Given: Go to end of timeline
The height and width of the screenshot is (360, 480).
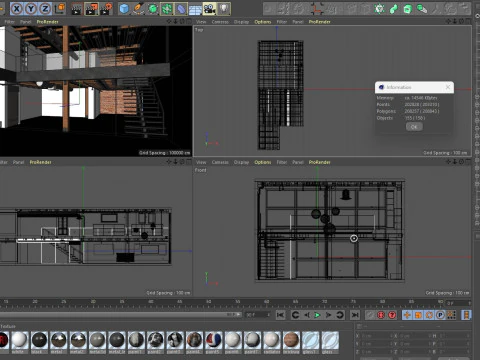Looking at the screenshot, I should point(355,315).
